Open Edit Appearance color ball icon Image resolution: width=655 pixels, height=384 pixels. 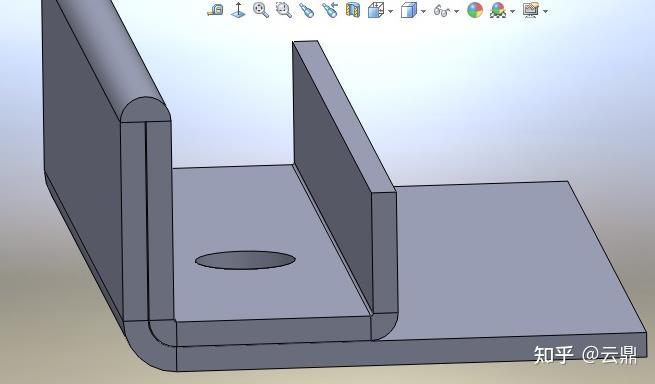[475, 10]
